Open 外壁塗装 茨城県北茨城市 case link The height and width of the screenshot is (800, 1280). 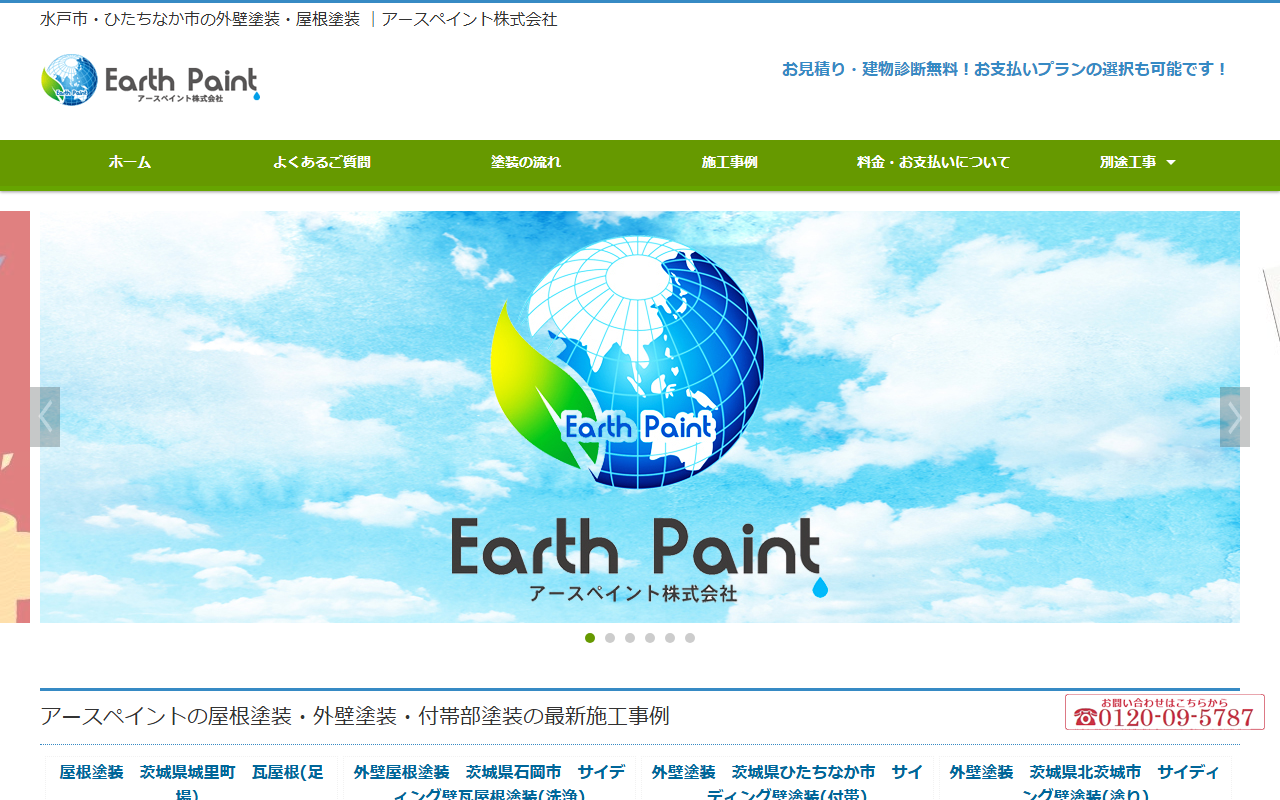coord(1085,782)
